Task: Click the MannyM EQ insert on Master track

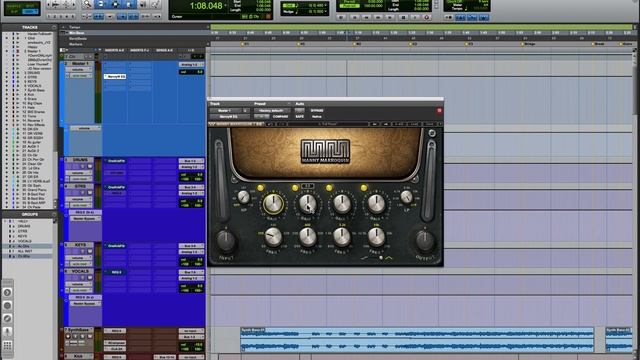Action: tap(115, 76)
